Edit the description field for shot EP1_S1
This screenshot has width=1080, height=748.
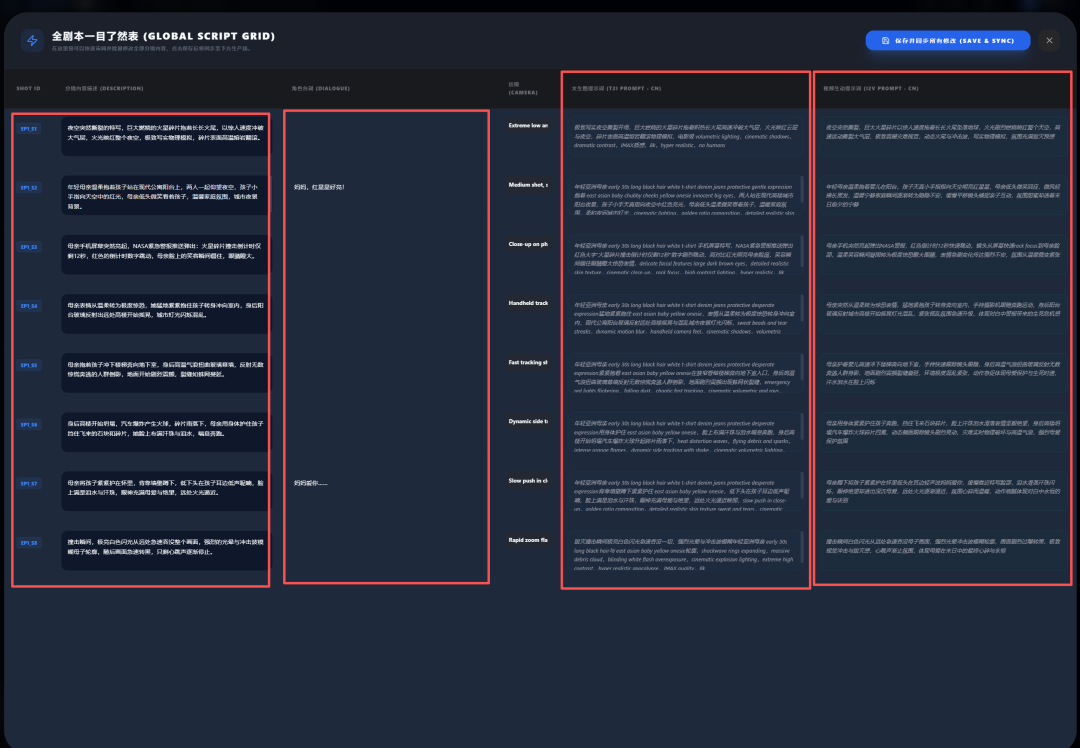pyautogui.click(x=165, y=136)
